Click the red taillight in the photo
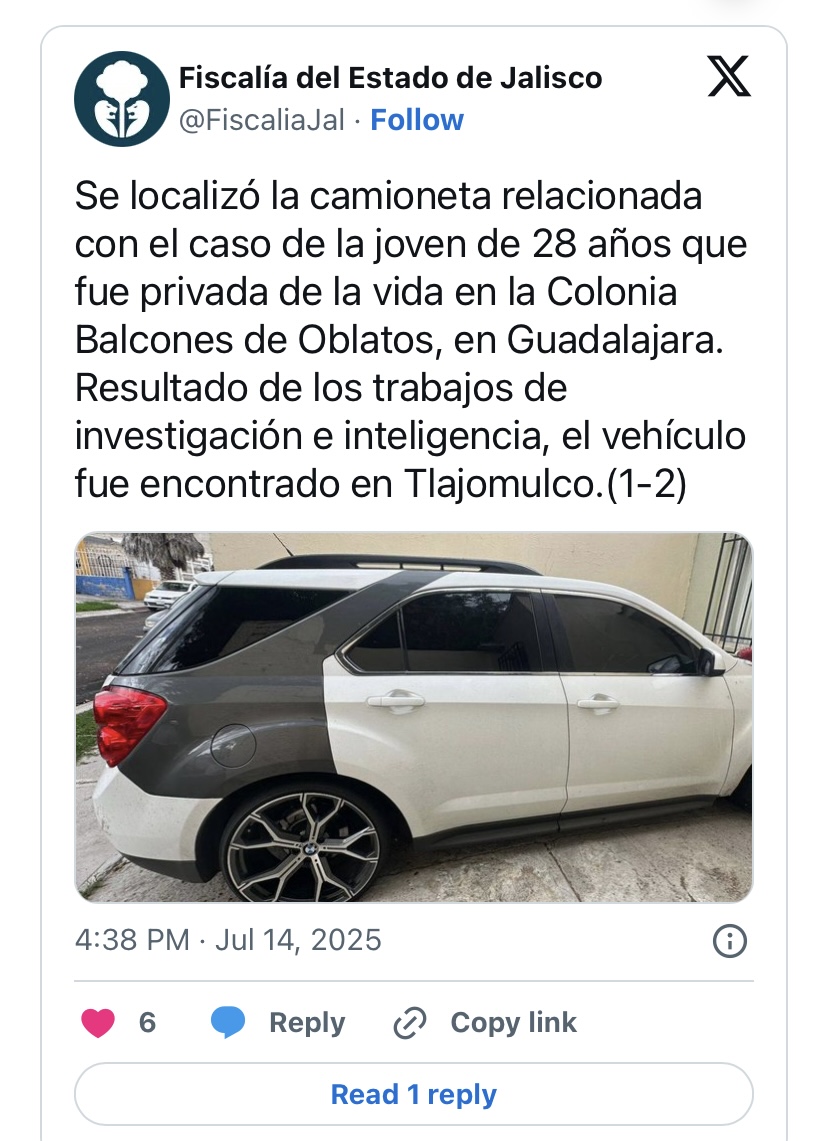Image resolution: width=828 pixels, height=1141 pixels. point(128,724)
